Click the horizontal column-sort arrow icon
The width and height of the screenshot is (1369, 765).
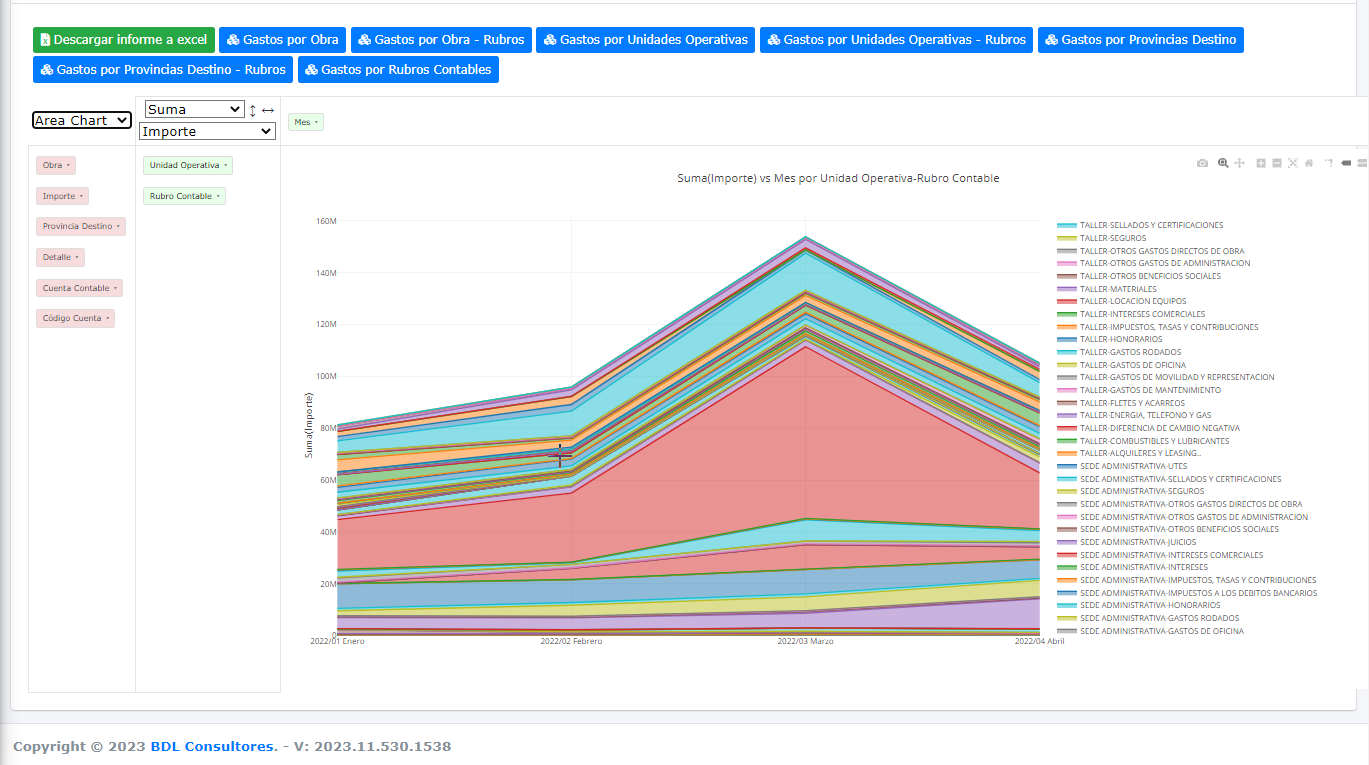point(268,110)
